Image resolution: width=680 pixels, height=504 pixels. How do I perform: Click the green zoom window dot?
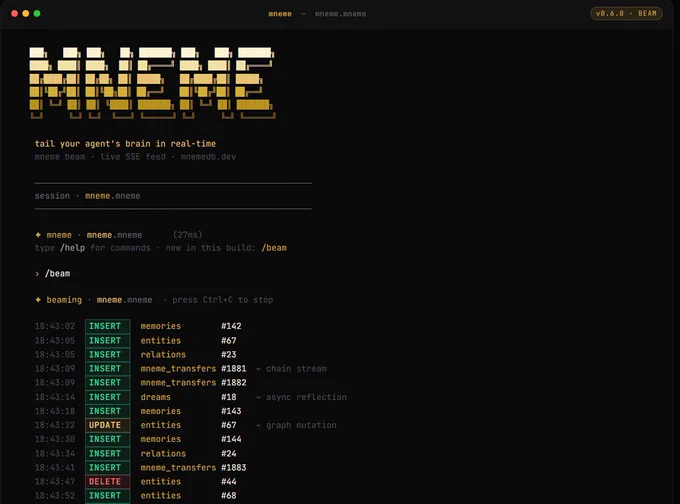(37, 13)
